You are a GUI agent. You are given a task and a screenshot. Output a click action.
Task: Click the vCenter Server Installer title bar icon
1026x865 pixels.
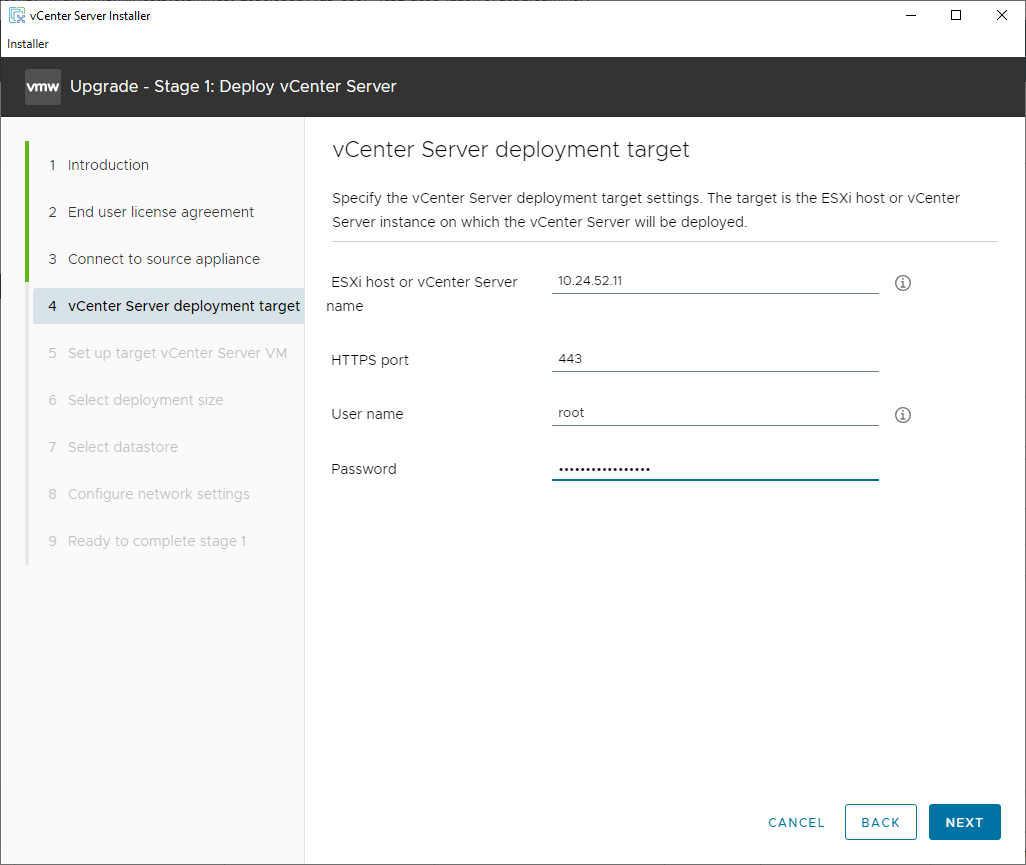17,15
